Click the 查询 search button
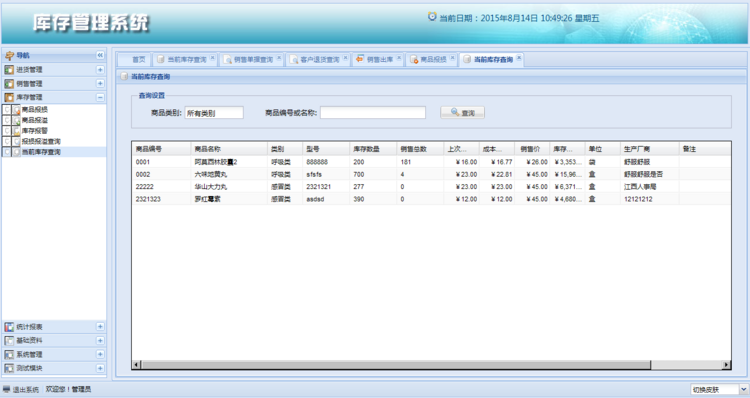750x398 pixels. pyautogui.click(x=463, y=113)
